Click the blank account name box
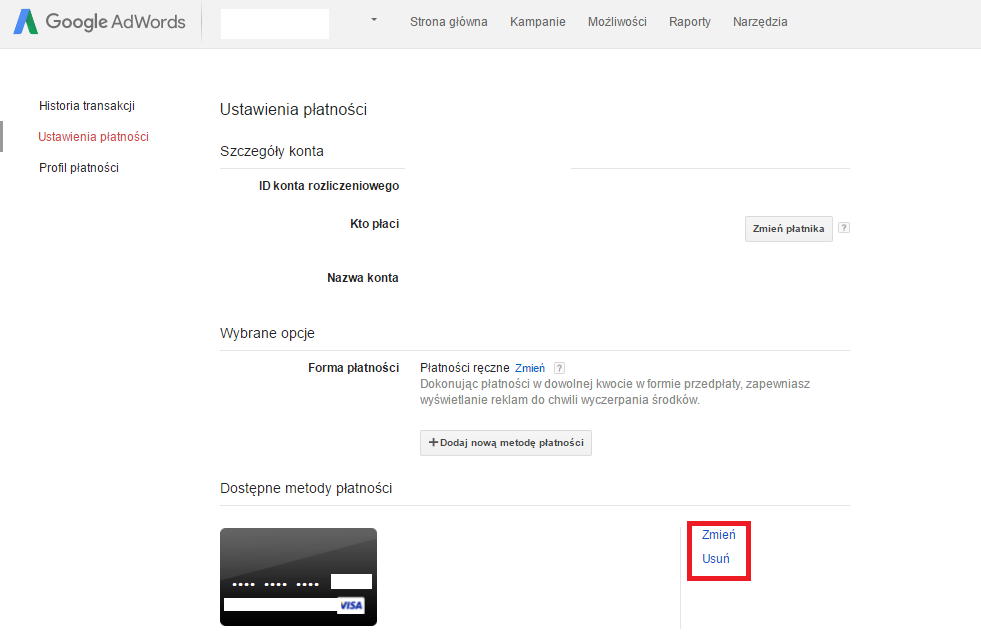Viewport: 981px width, 640px height. click(x=275, y=24)
